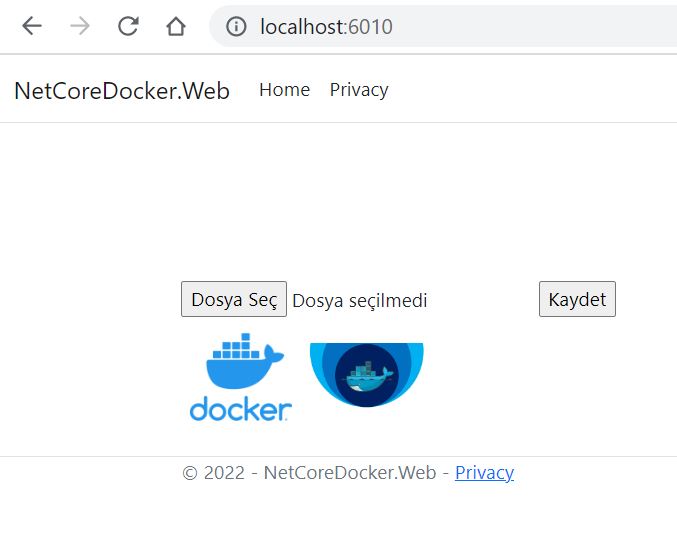This screenshot has width=677, height=554.
Task: View site information icon in address bar
Action: (x=236, y=27)
